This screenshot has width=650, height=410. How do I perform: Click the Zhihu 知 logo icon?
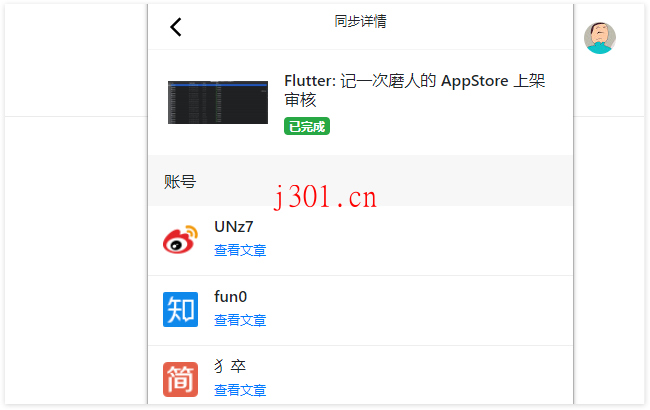click(180, 309)
